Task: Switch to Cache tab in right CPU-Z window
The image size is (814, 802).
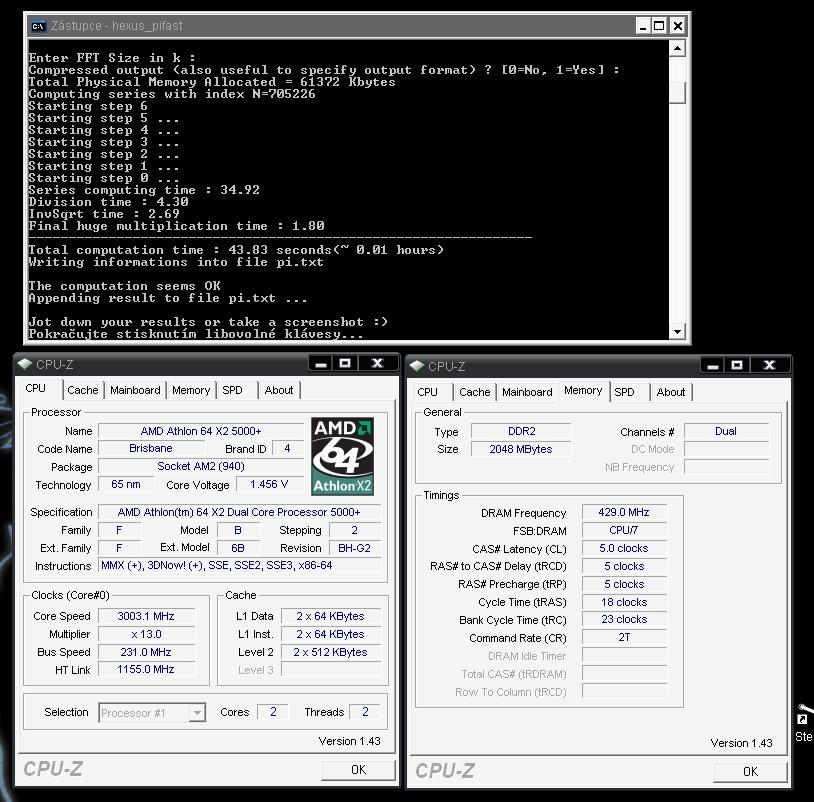Action: pyautogui.click(x=474, y=392)
